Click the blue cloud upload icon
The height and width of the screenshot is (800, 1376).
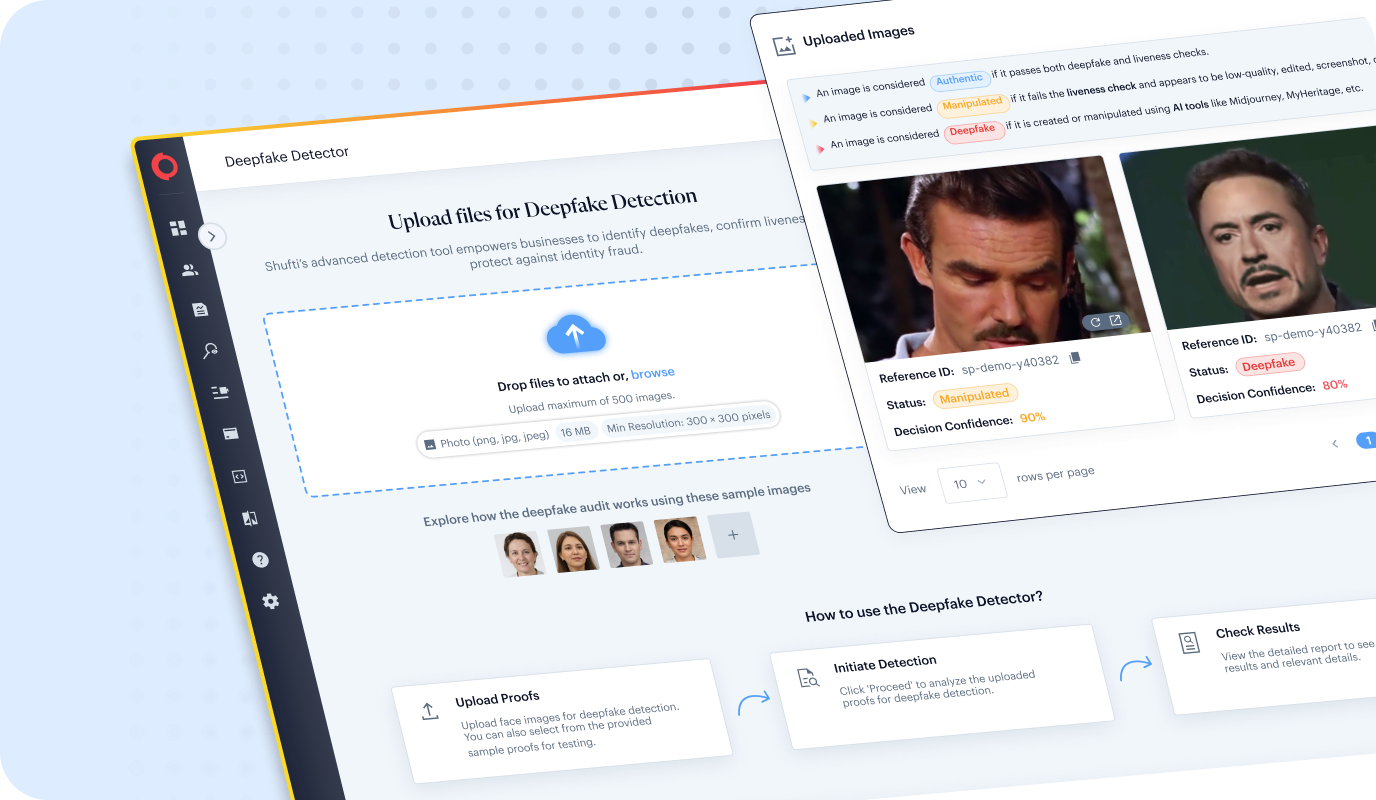(x=576, y=335)
